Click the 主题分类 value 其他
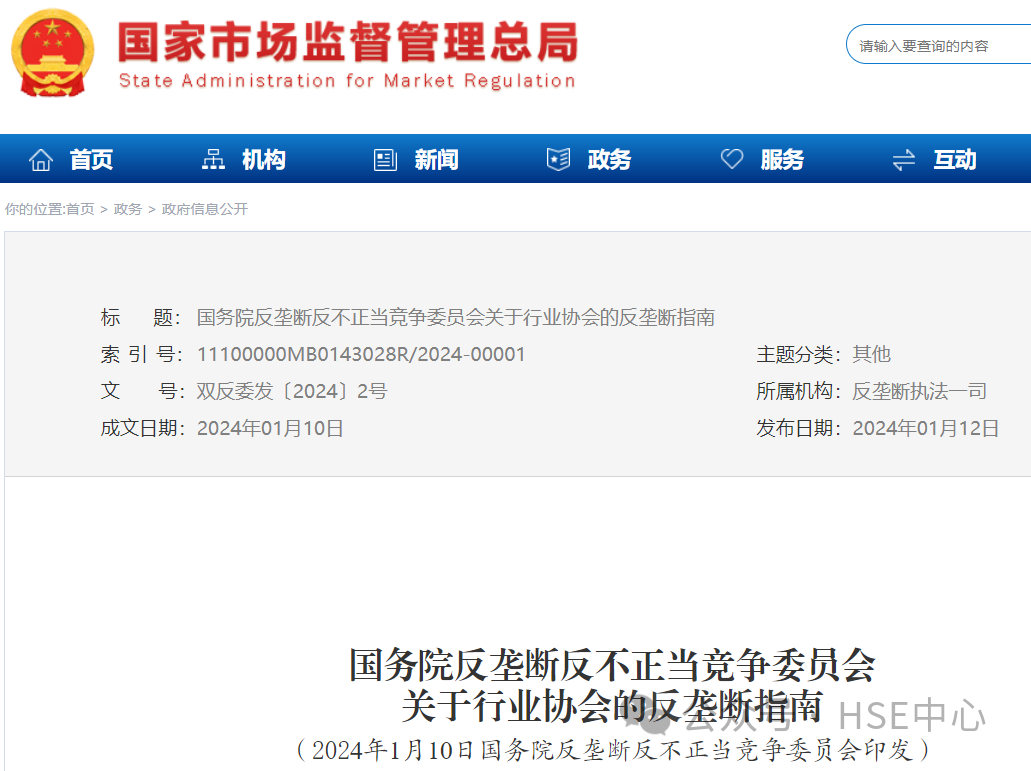The height and width of the screenshot is (771, 1031). click(871, 354)
